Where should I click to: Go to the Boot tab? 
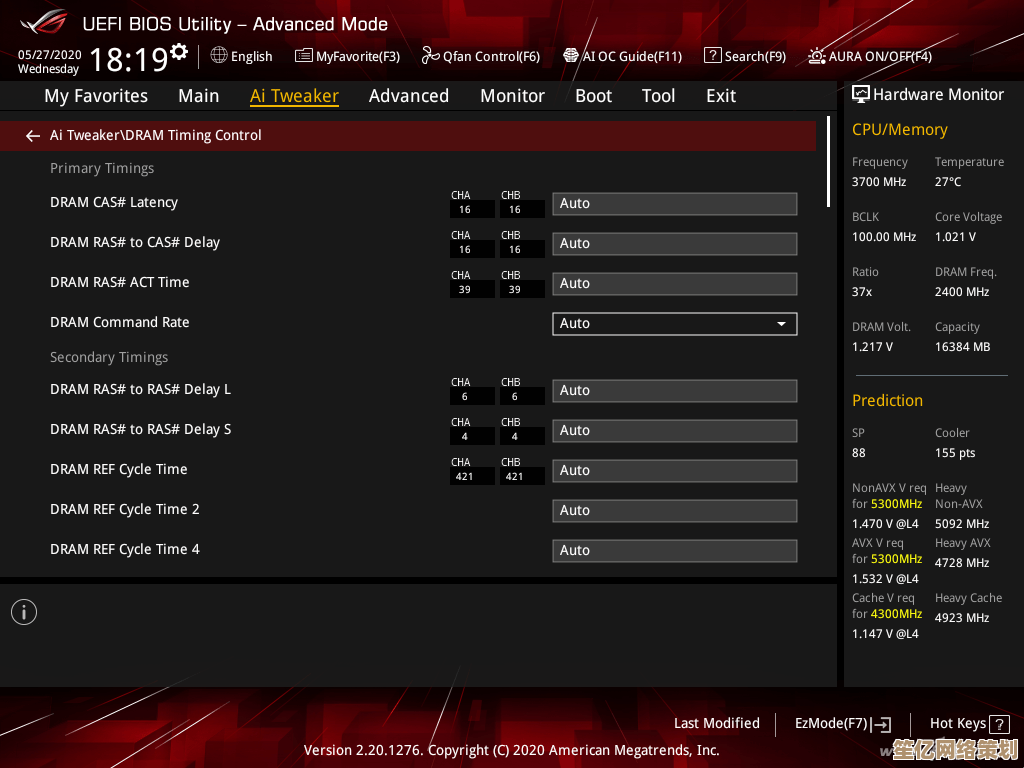click(x=593, y=96)
